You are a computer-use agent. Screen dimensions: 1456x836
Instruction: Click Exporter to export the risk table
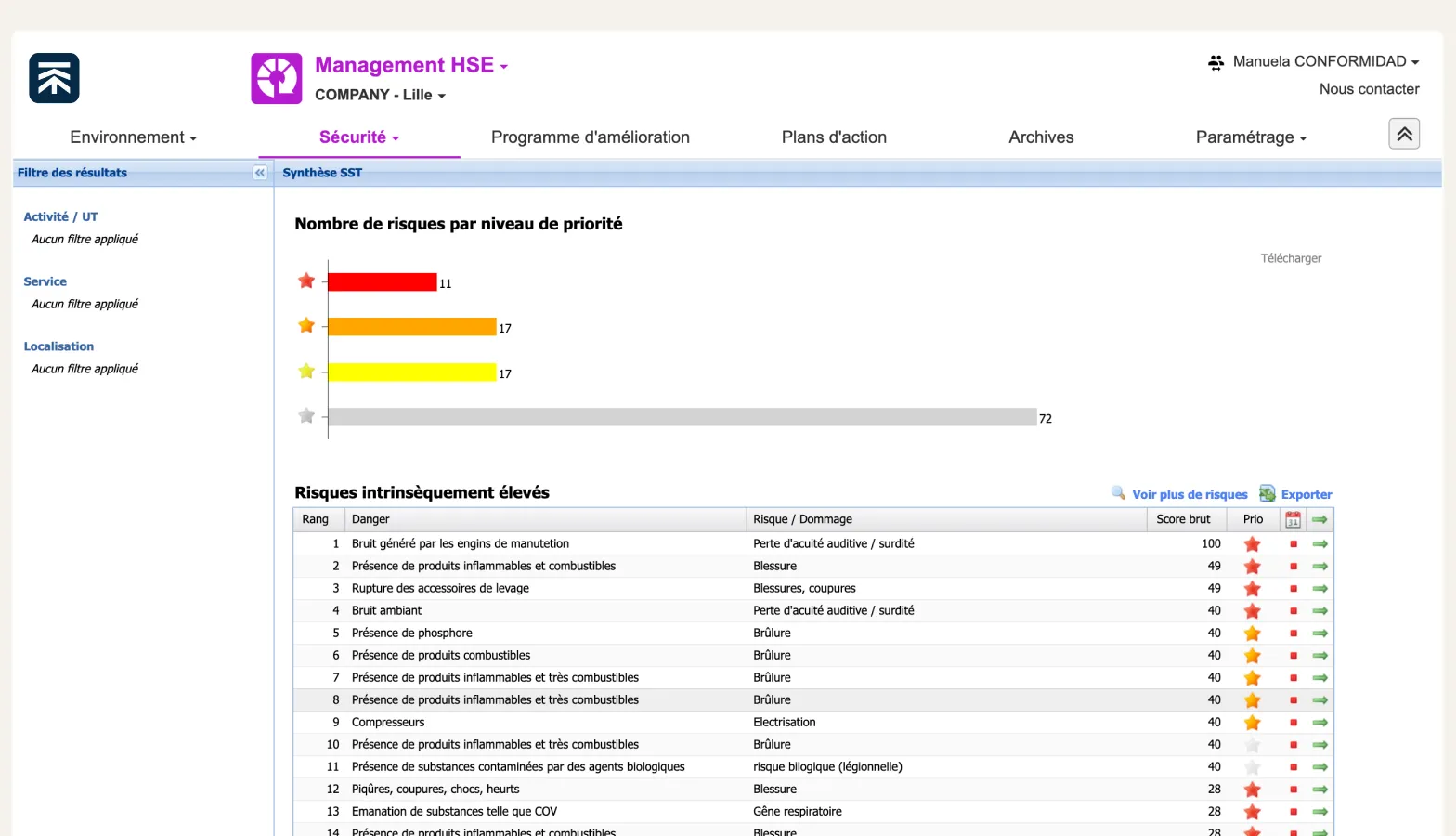click(x=1306, y=494)
